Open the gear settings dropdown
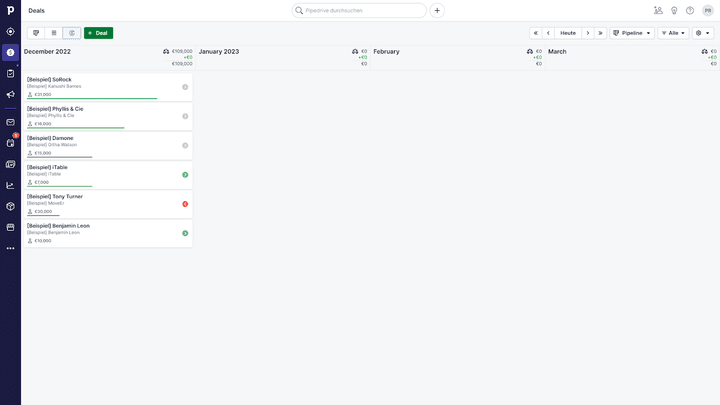Screen dimensions: 720x405 703,33
